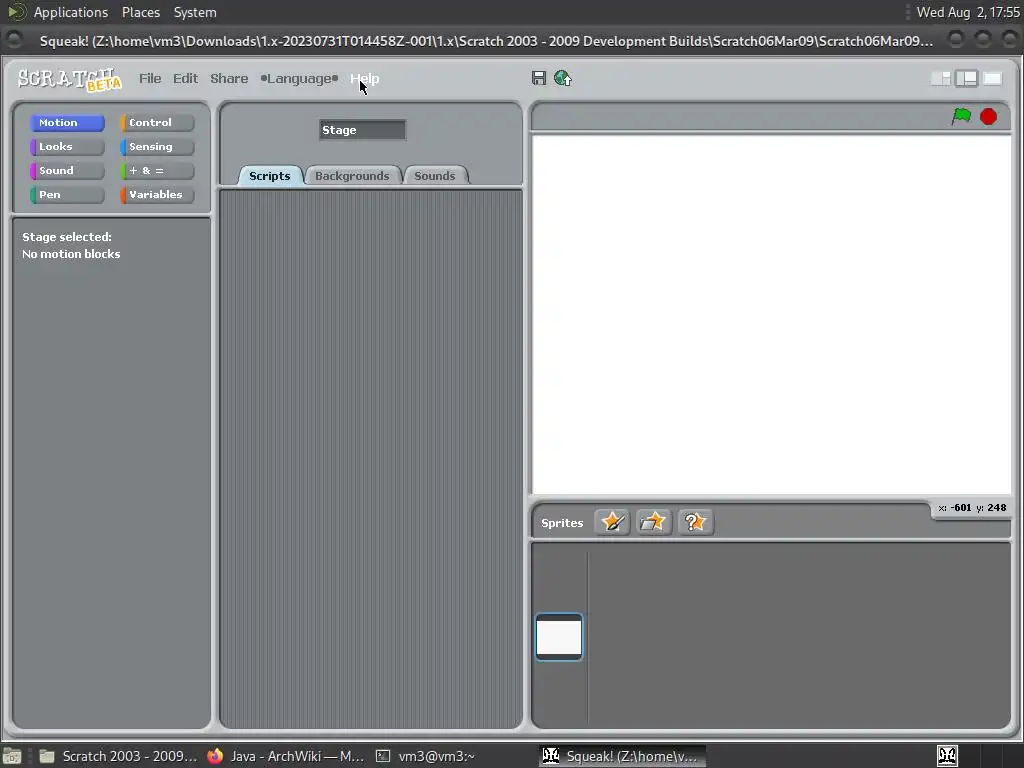The height and width of the screenshot is (768, 1024).
Task: Get a surprise sprite question-mark icon
Action: (695, 522)
